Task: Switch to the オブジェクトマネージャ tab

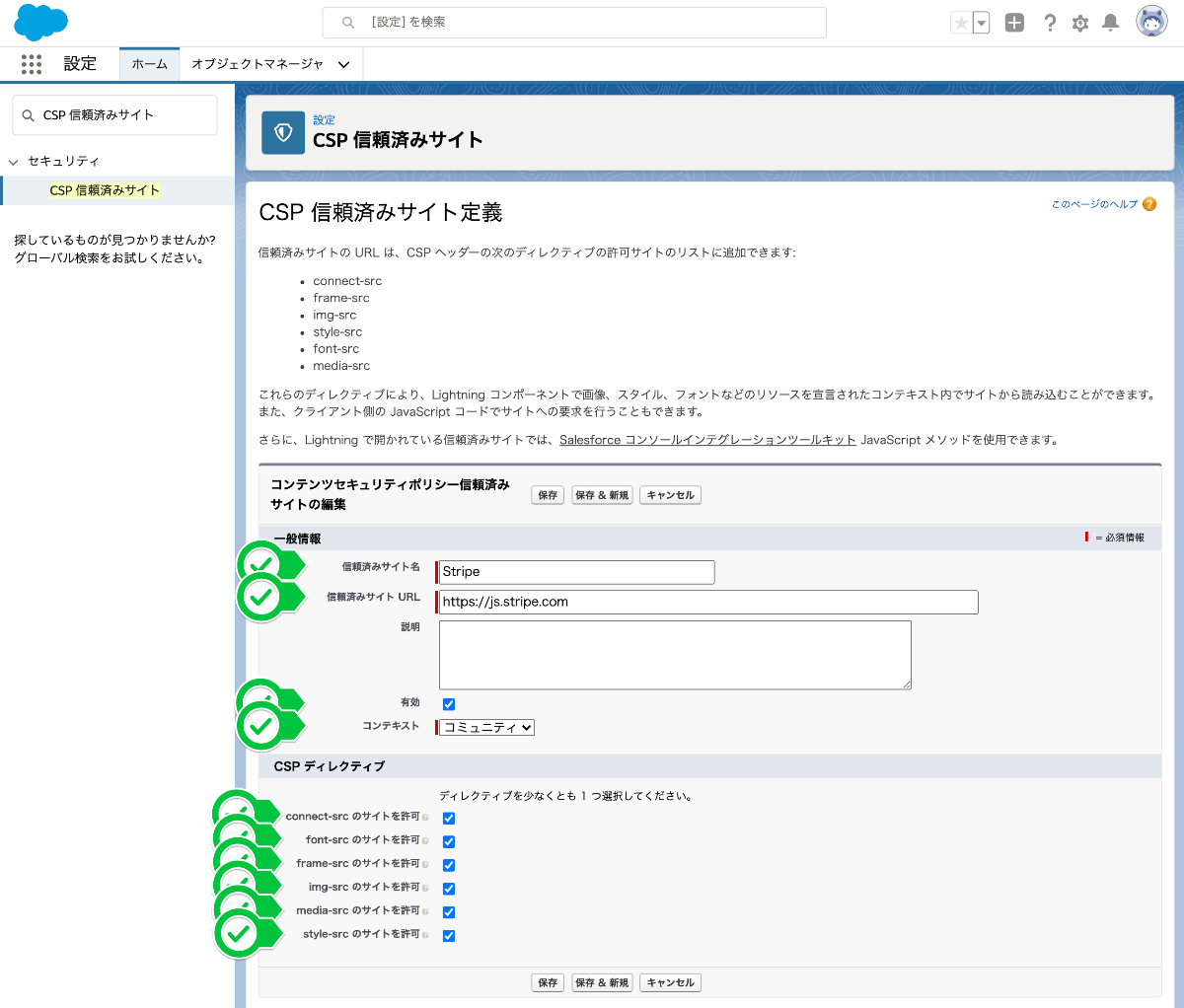Action: coord(258,64)
